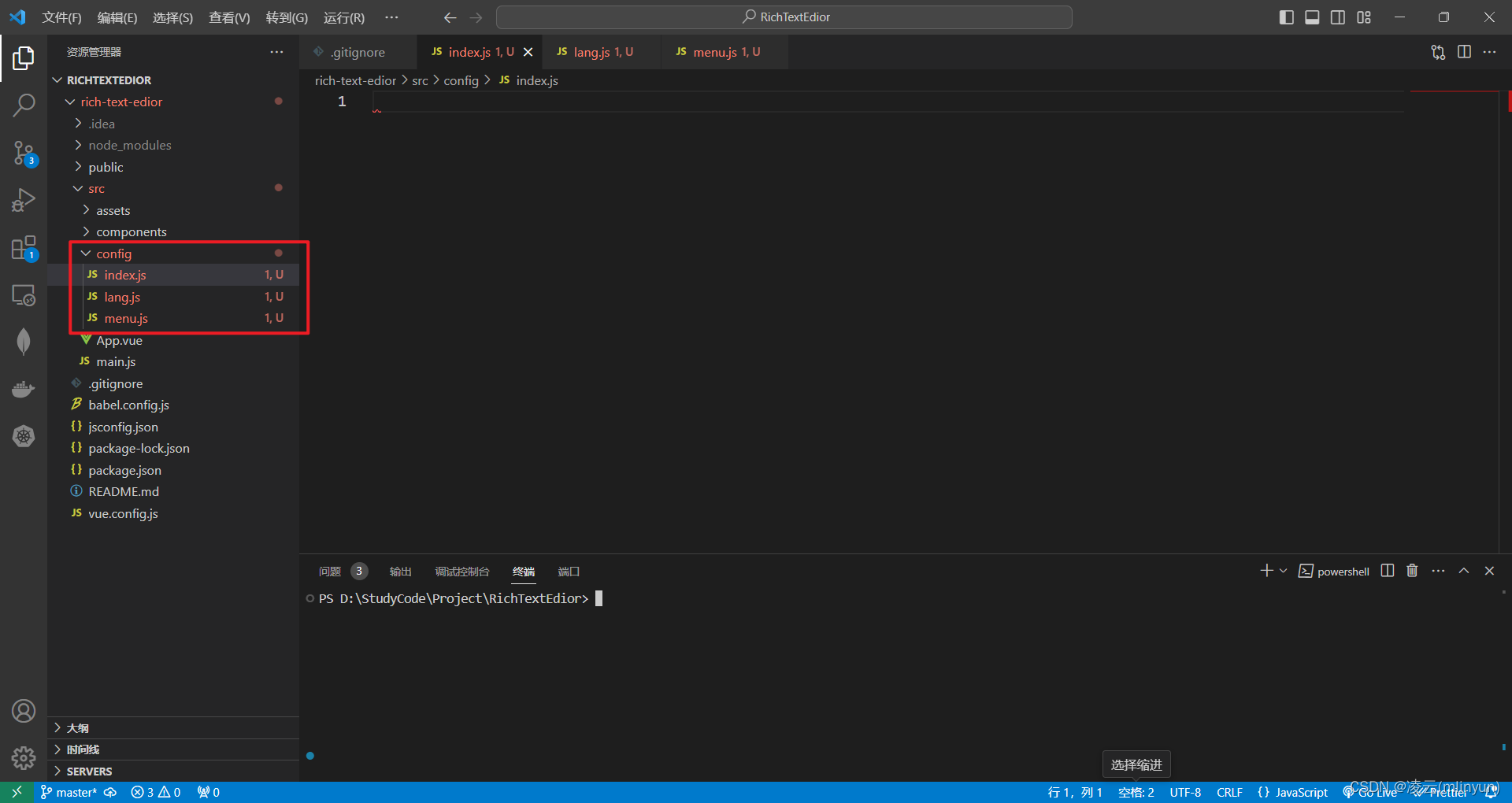
Task: Open the Remote Explorer icon
Action: point(24,295)
